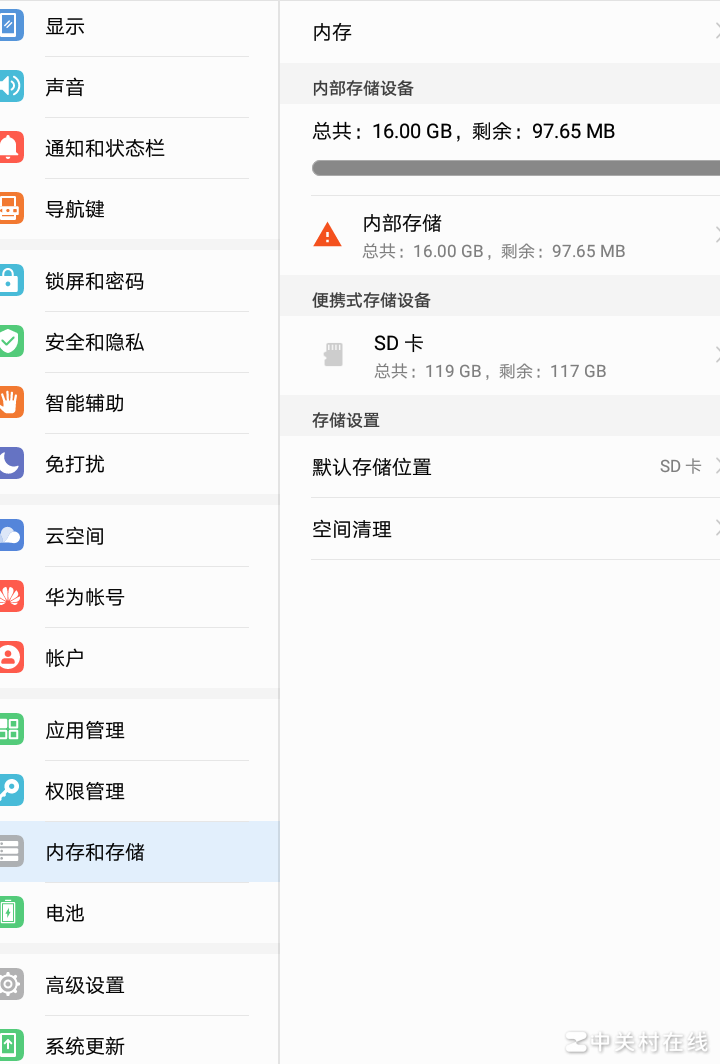Open 内部存储 details using its arrow

tap(716, 236)
